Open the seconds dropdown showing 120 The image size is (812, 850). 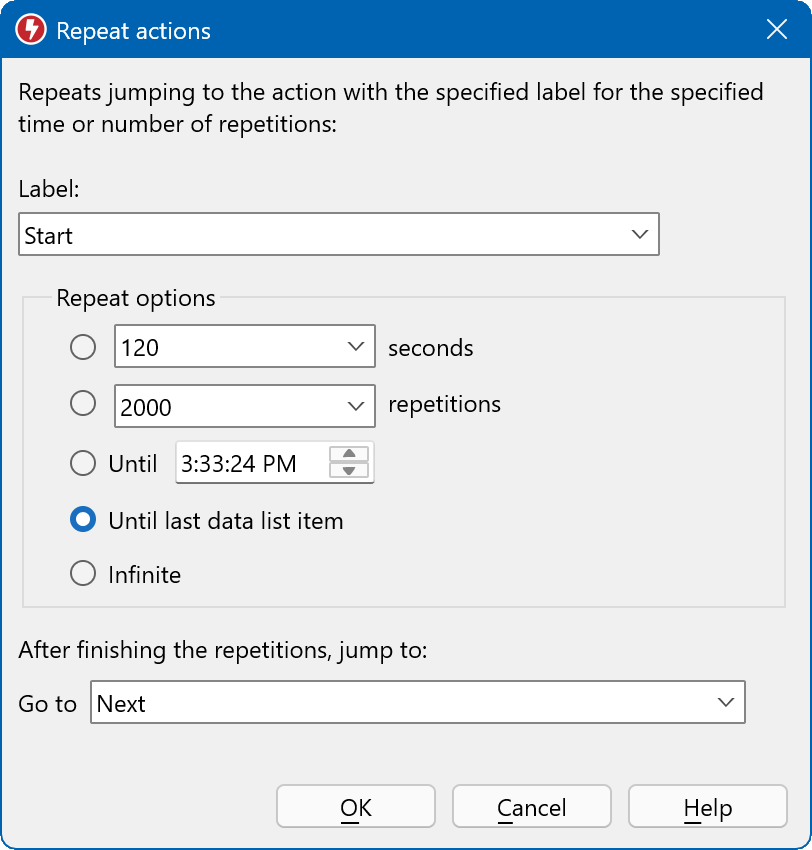click(356, 347)
